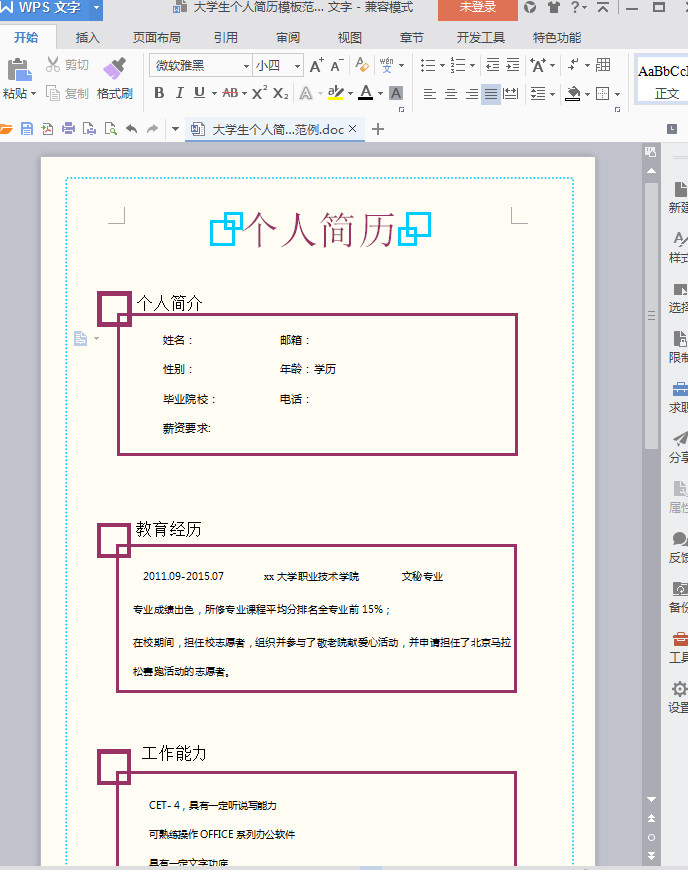Viewport: 688px width, 870px height.
Task: Apply superscript X² formatting
Action: click(259, 93)
